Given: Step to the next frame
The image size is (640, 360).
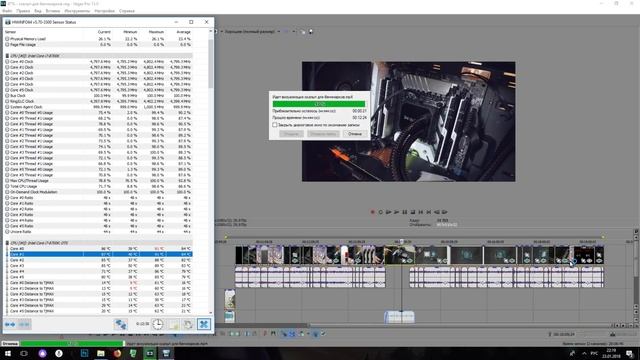Looking at the screenshot, I should (x=444, y=212).
